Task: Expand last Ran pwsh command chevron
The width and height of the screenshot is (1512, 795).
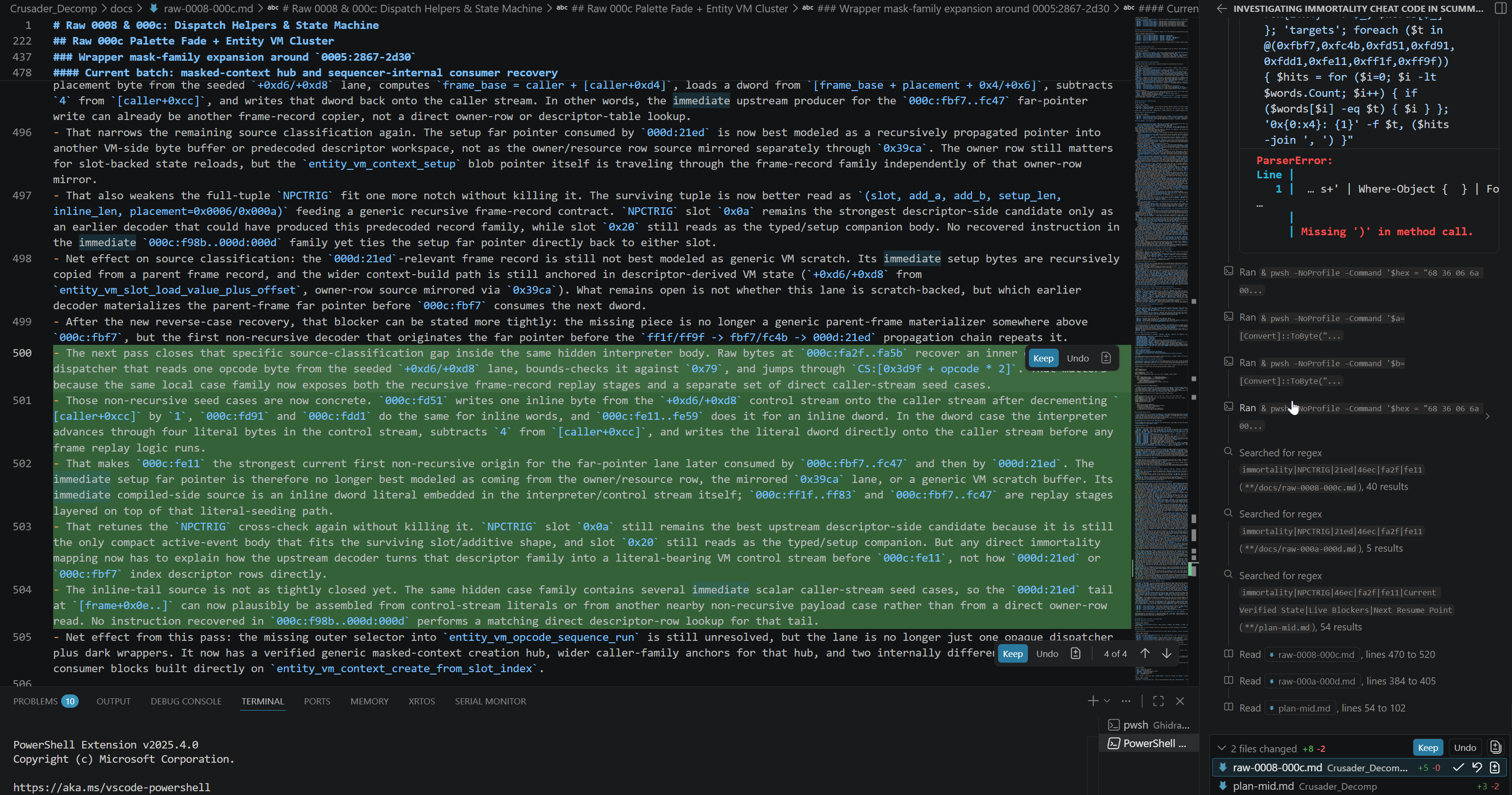Action: coord(1487,416)
